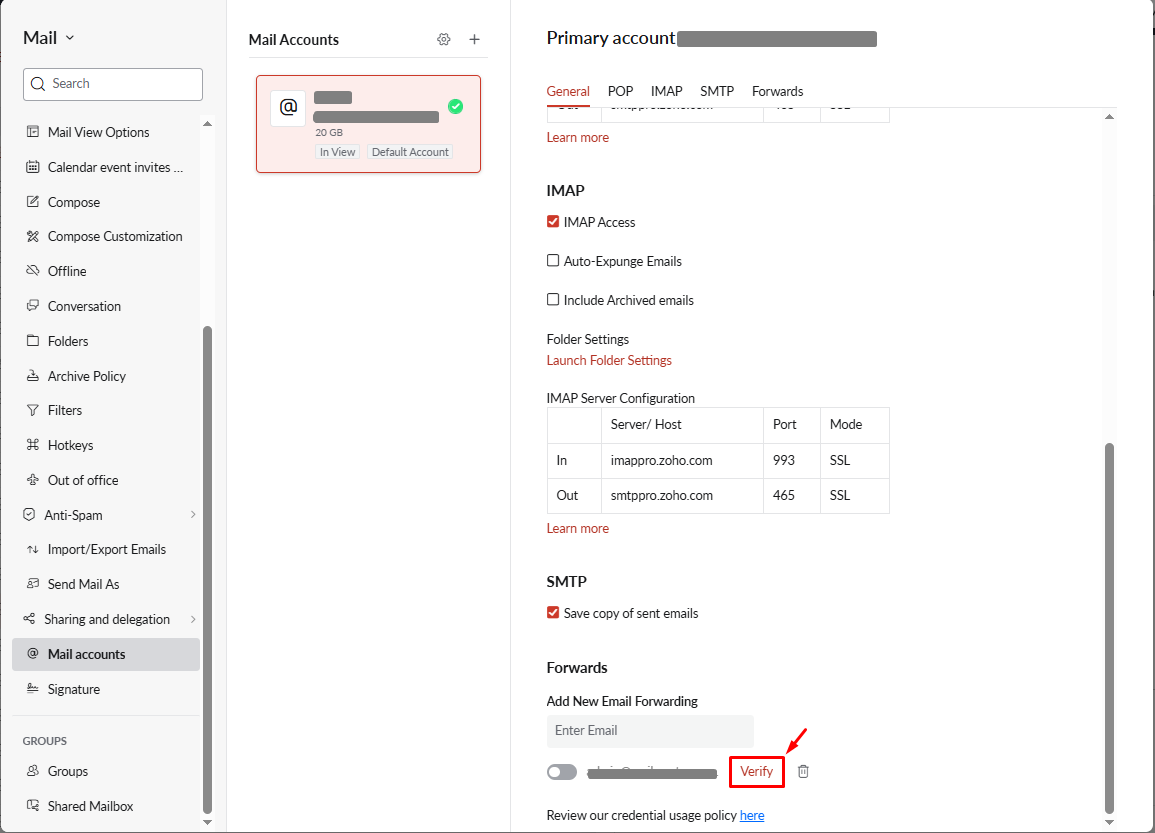The image size is (1155, 833).
Task: Click the Enter Email forwarding field
Action: tap(650, 731)
